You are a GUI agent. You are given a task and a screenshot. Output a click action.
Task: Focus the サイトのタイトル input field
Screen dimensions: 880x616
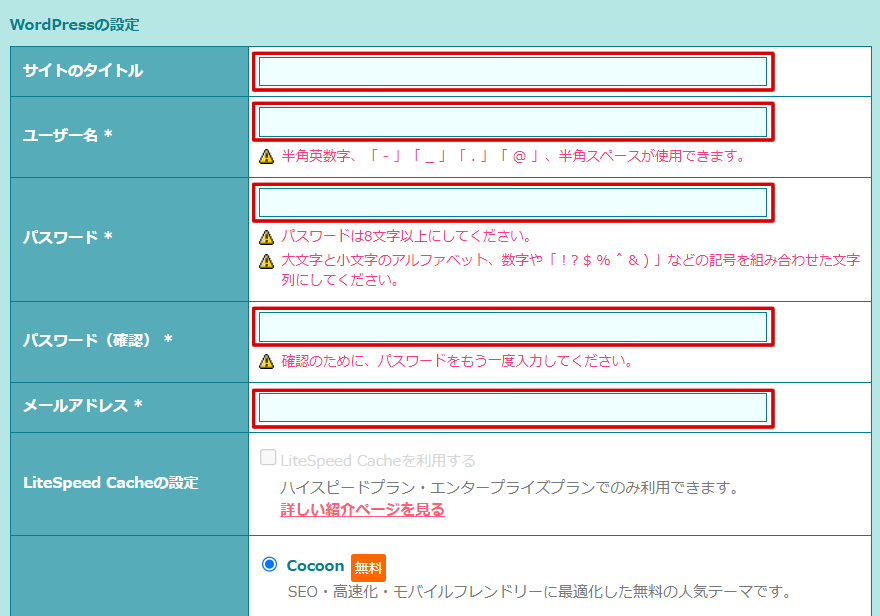coord(513,71)
